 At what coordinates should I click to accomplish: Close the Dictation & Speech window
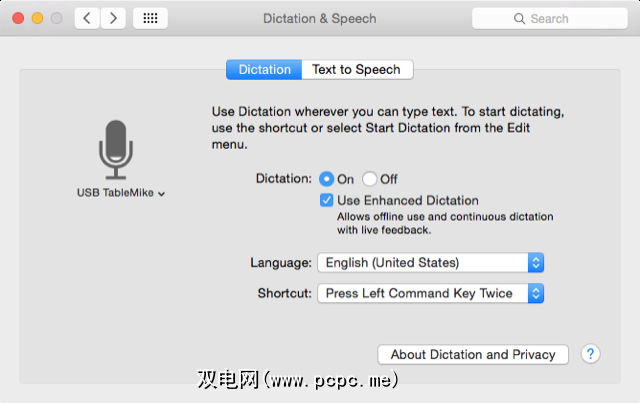coord(19,19)
